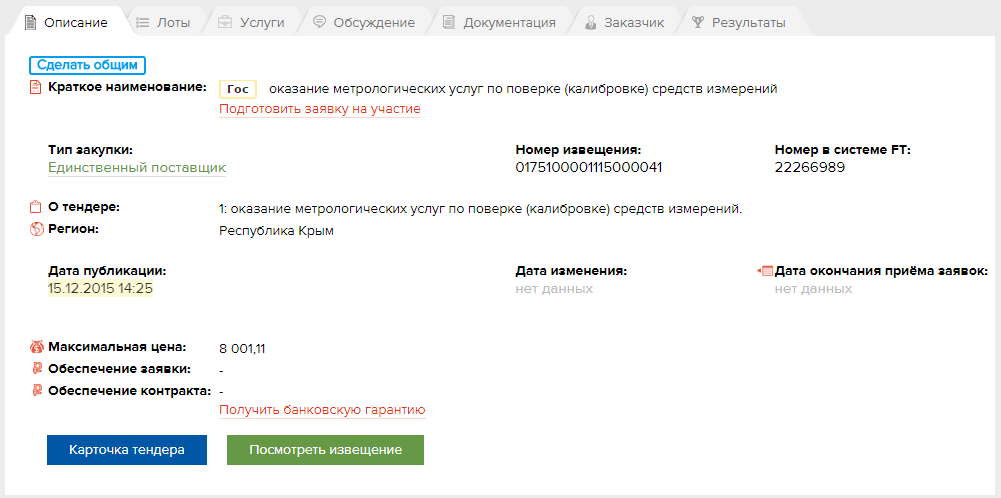The image size is (1001, 498).
Task: Click the Максимальная цена label
Action: click(x=117, y=347)
